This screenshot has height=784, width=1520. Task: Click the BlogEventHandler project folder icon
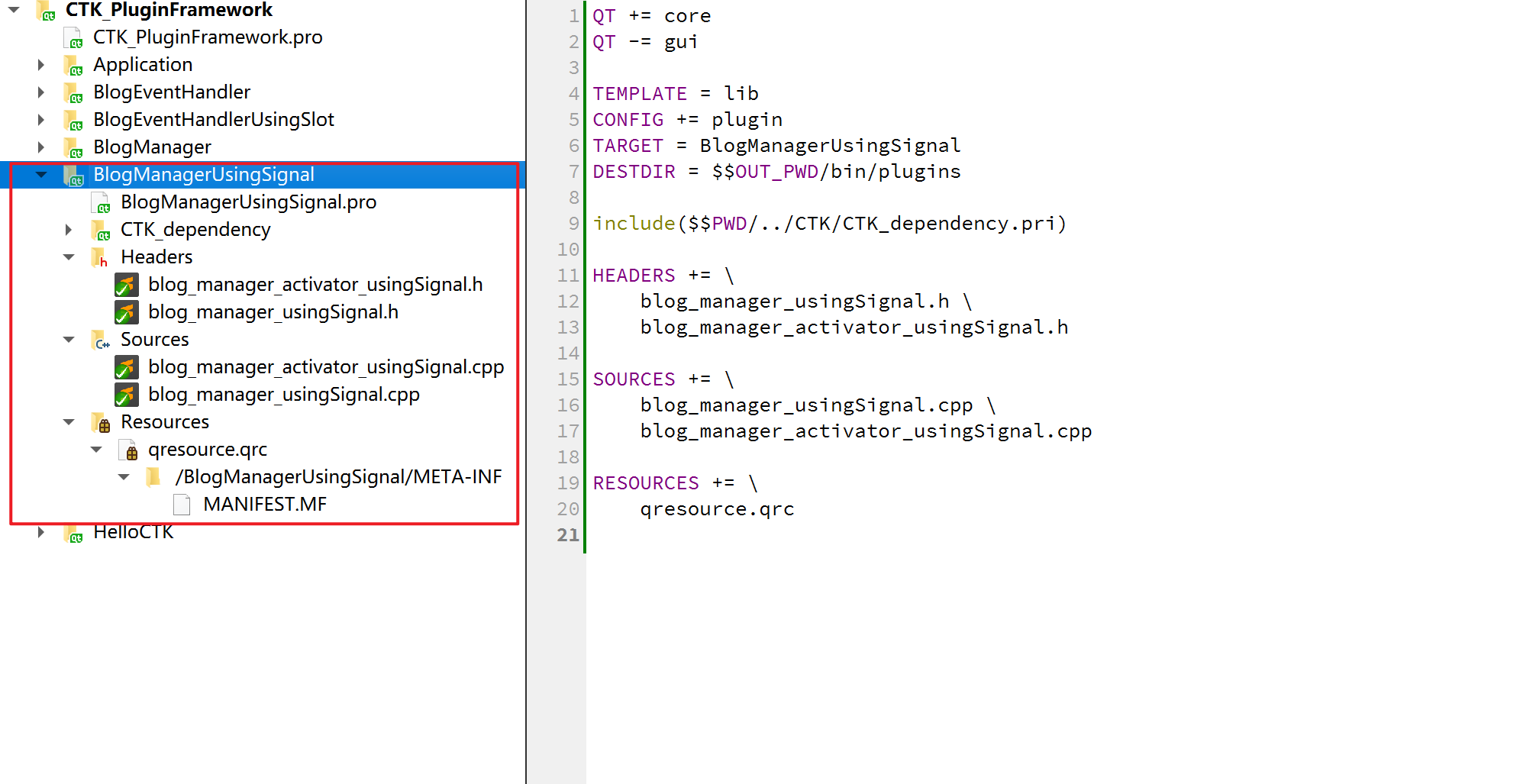coord(73,92)
